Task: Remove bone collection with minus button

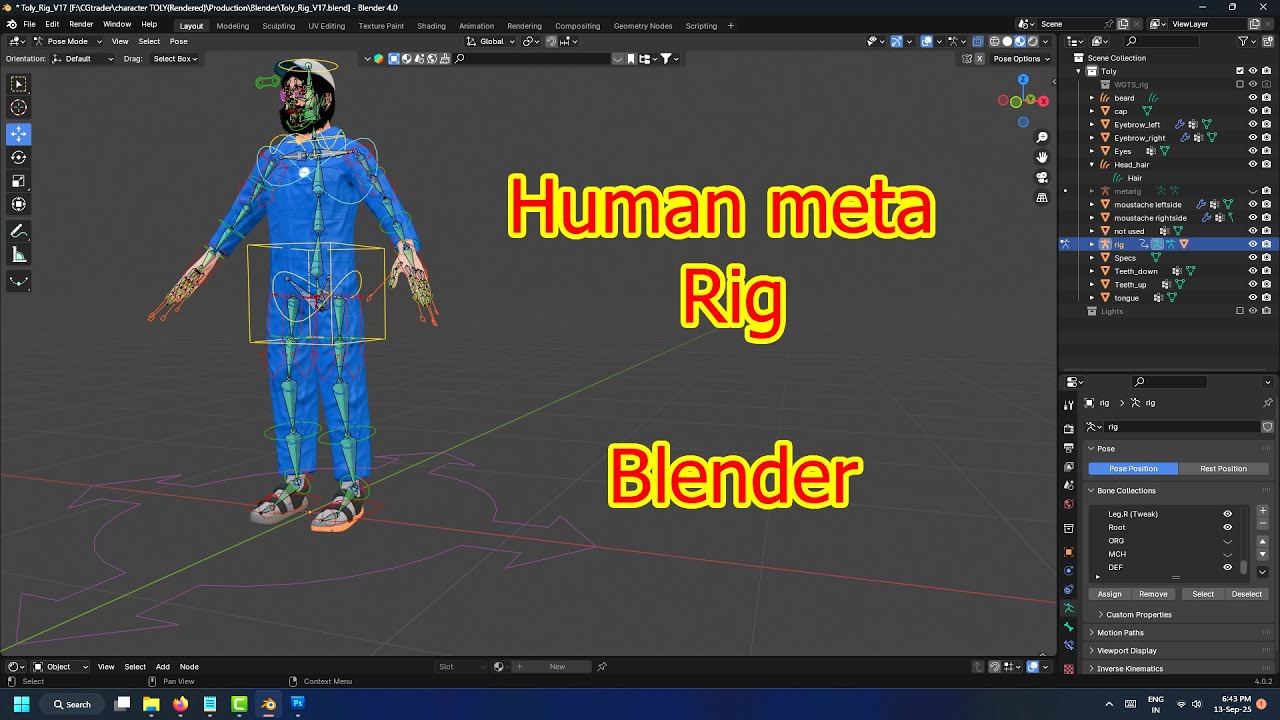Action: (1262, 523)
